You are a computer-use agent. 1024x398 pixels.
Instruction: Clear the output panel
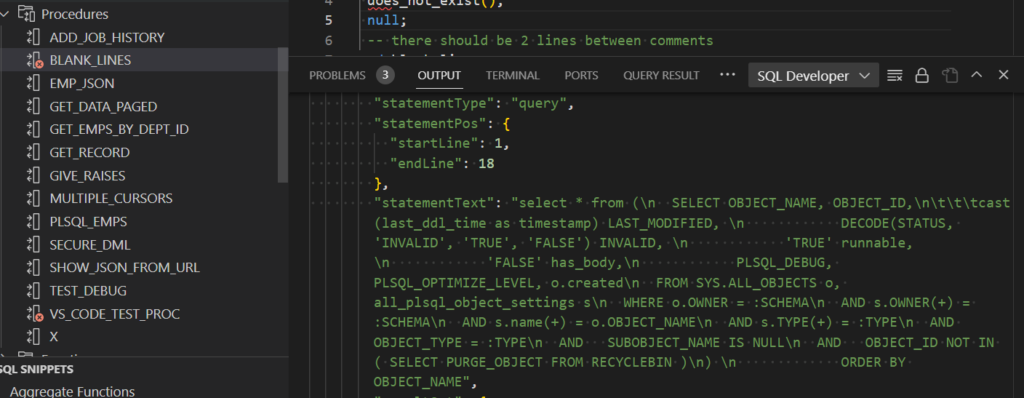pos(895,75)
